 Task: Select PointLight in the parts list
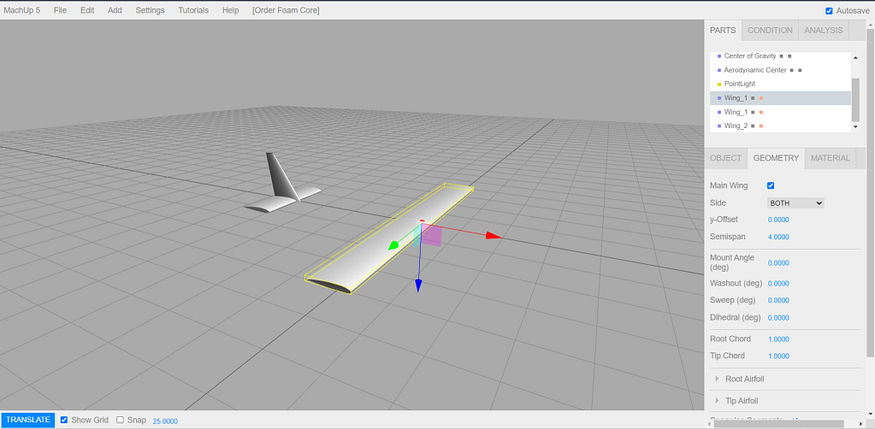(x=739, y=84)
